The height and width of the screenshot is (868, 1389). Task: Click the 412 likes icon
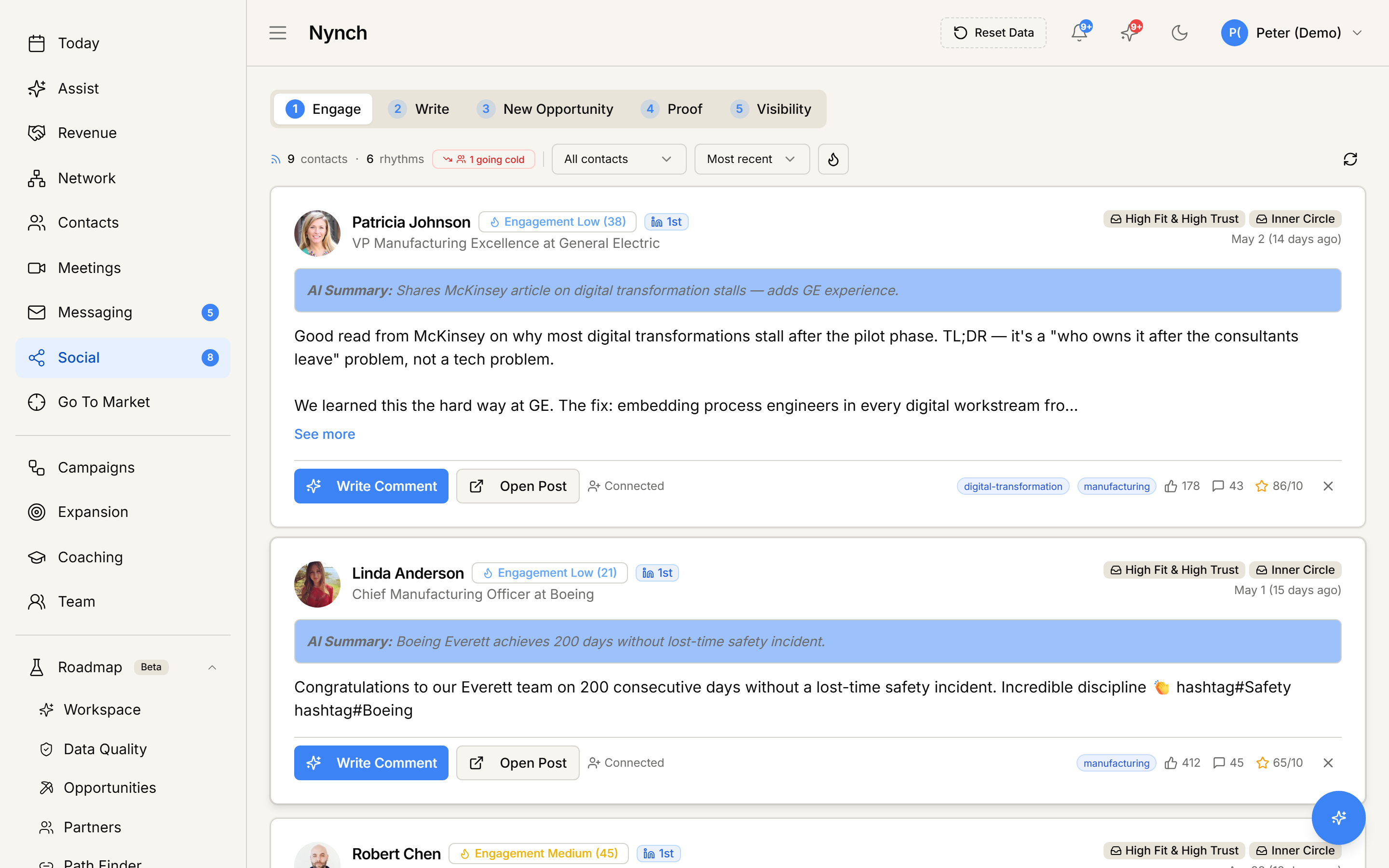1171,762
